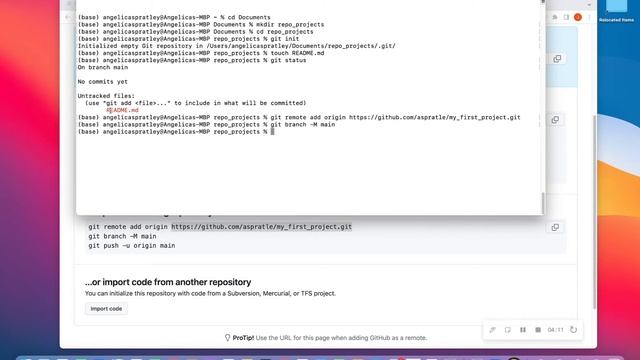
Task: Pause the screen recording
Action: pos(523,330)
